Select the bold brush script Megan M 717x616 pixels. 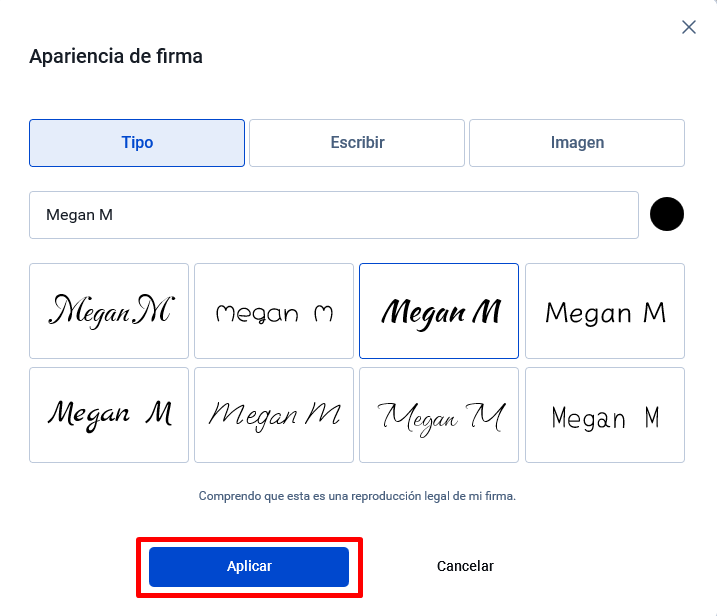pyautogui.click(x=439, y=311)
